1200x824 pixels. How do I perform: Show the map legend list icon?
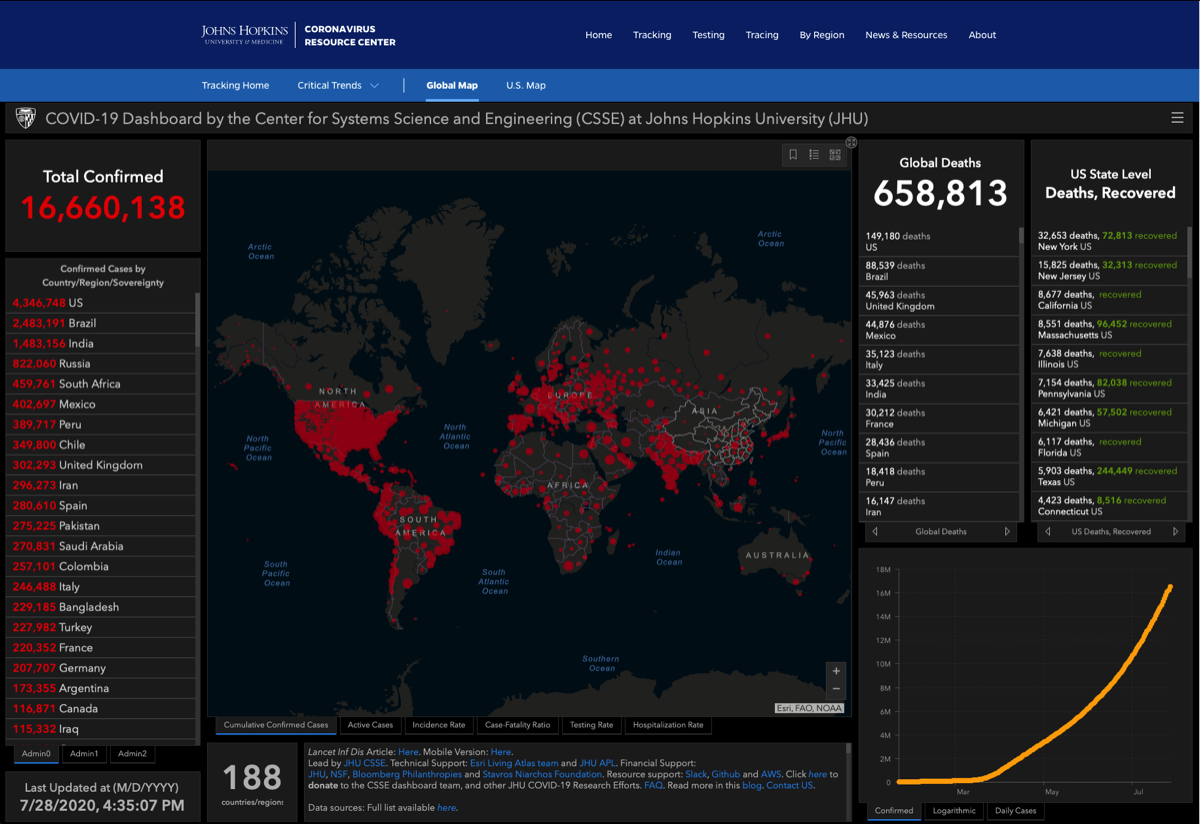[814, 155]
